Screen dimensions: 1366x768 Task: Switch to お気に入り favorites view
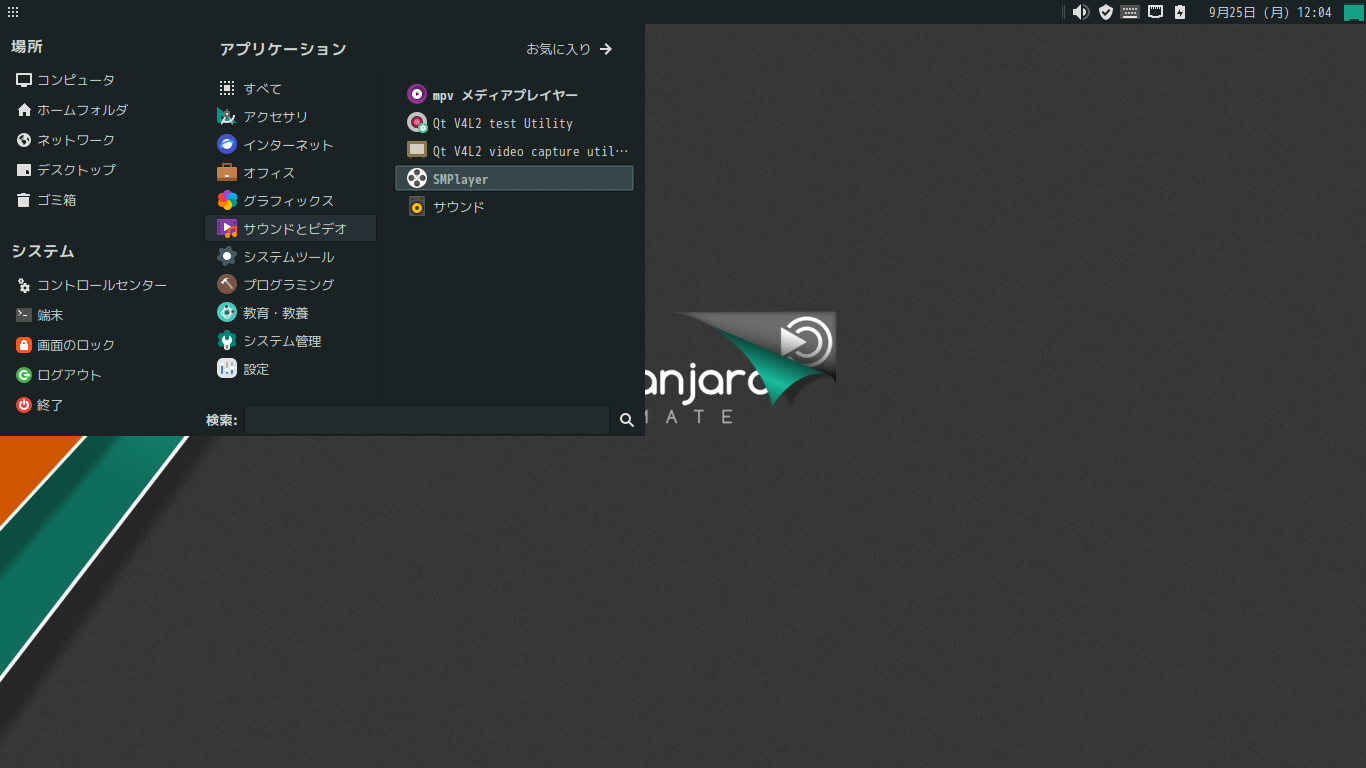coord(569,48)
